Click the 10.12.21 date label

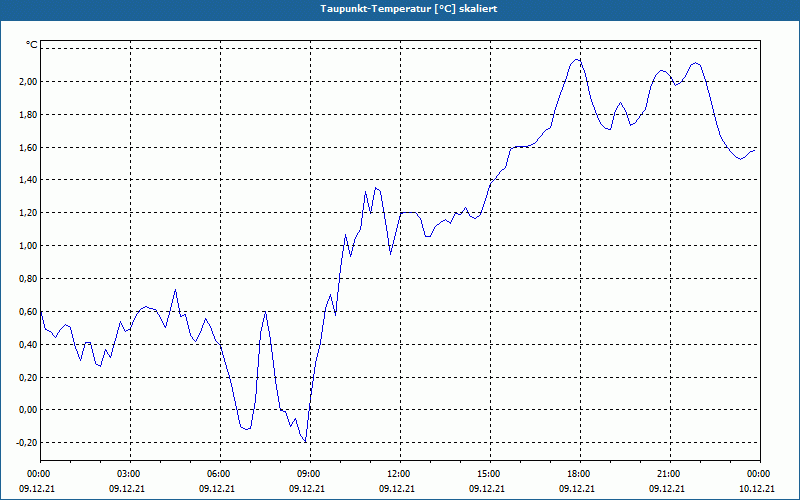(x=757, y=488)
